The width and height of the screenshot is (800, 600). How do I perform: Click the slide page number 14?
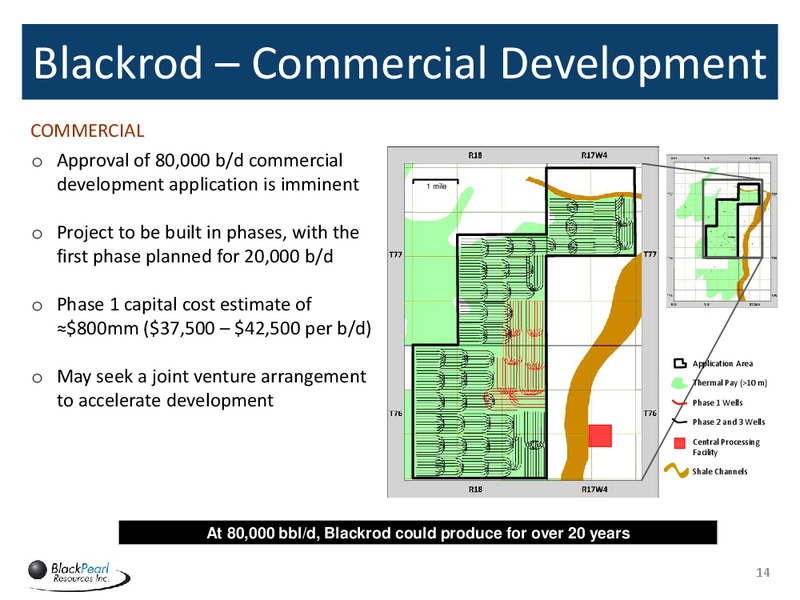763,572
